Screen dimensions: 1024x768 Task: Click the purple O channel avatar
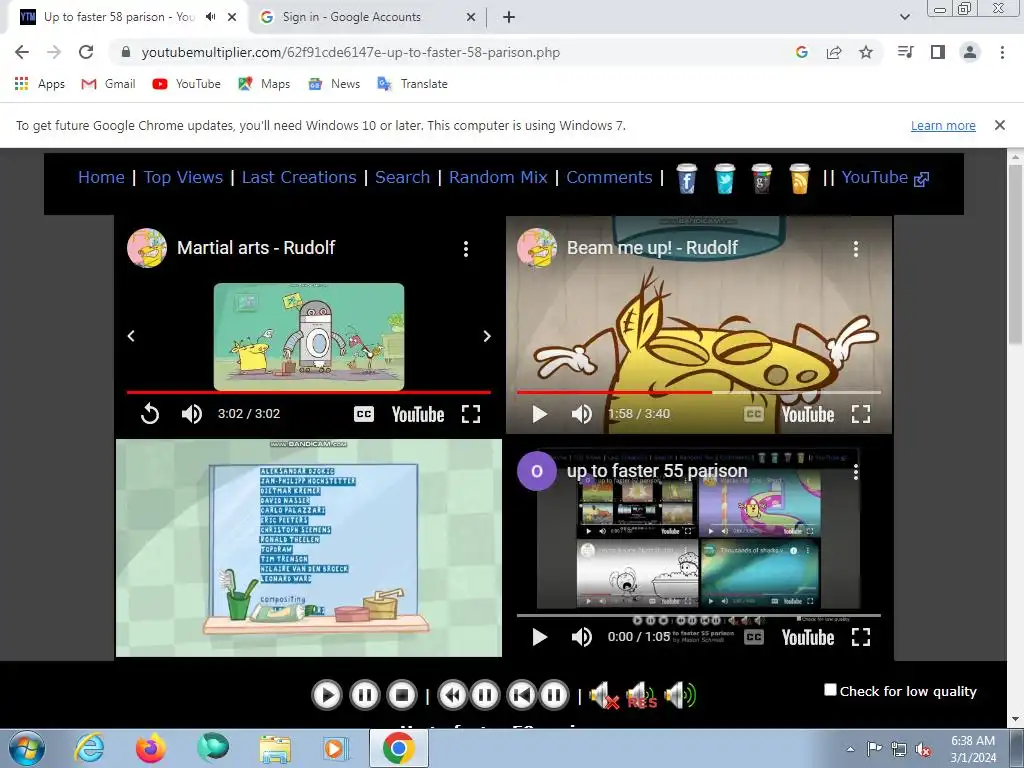[x=537, y=471]
